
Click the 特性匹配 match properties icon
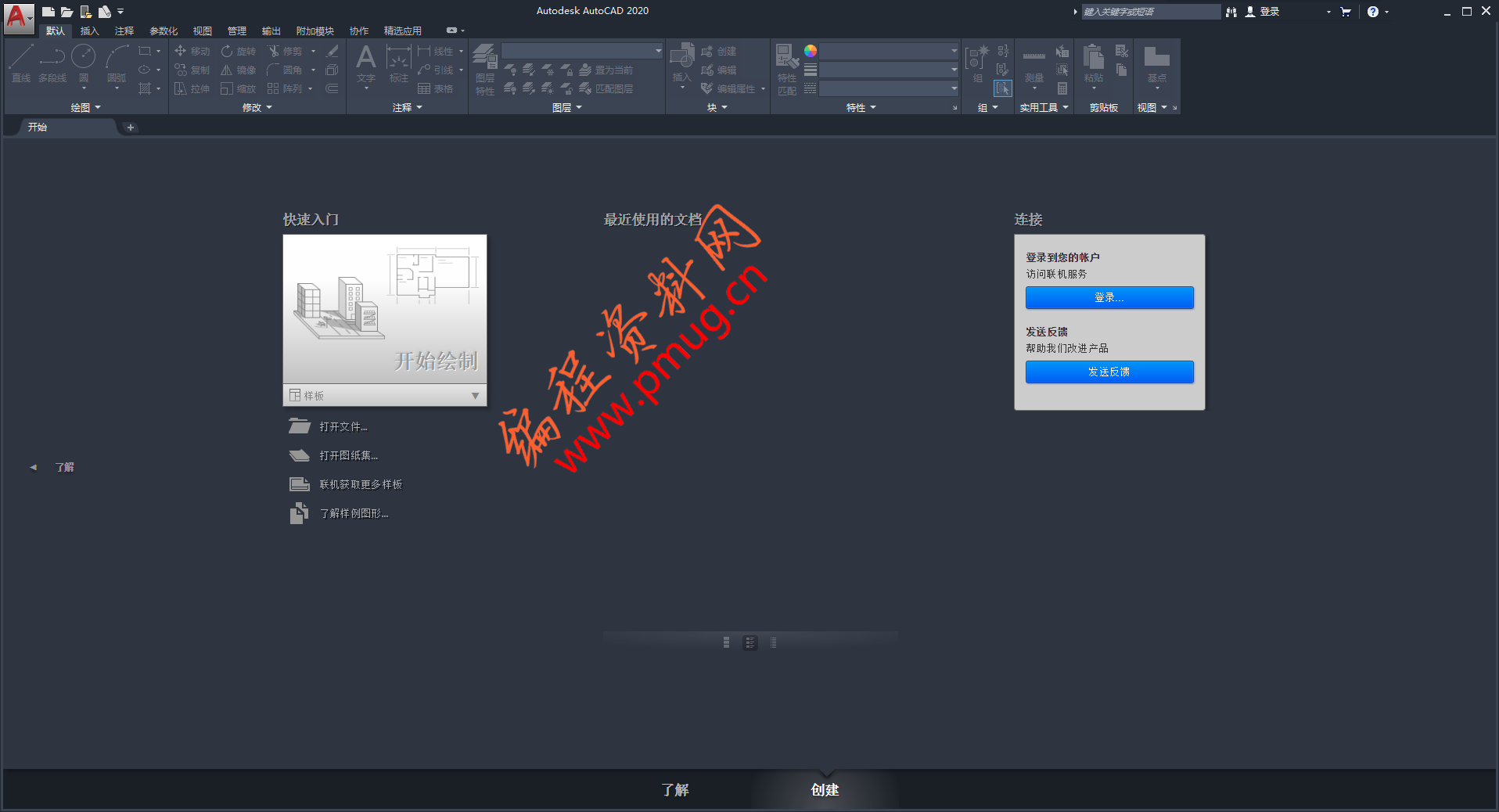pos(787,70)
